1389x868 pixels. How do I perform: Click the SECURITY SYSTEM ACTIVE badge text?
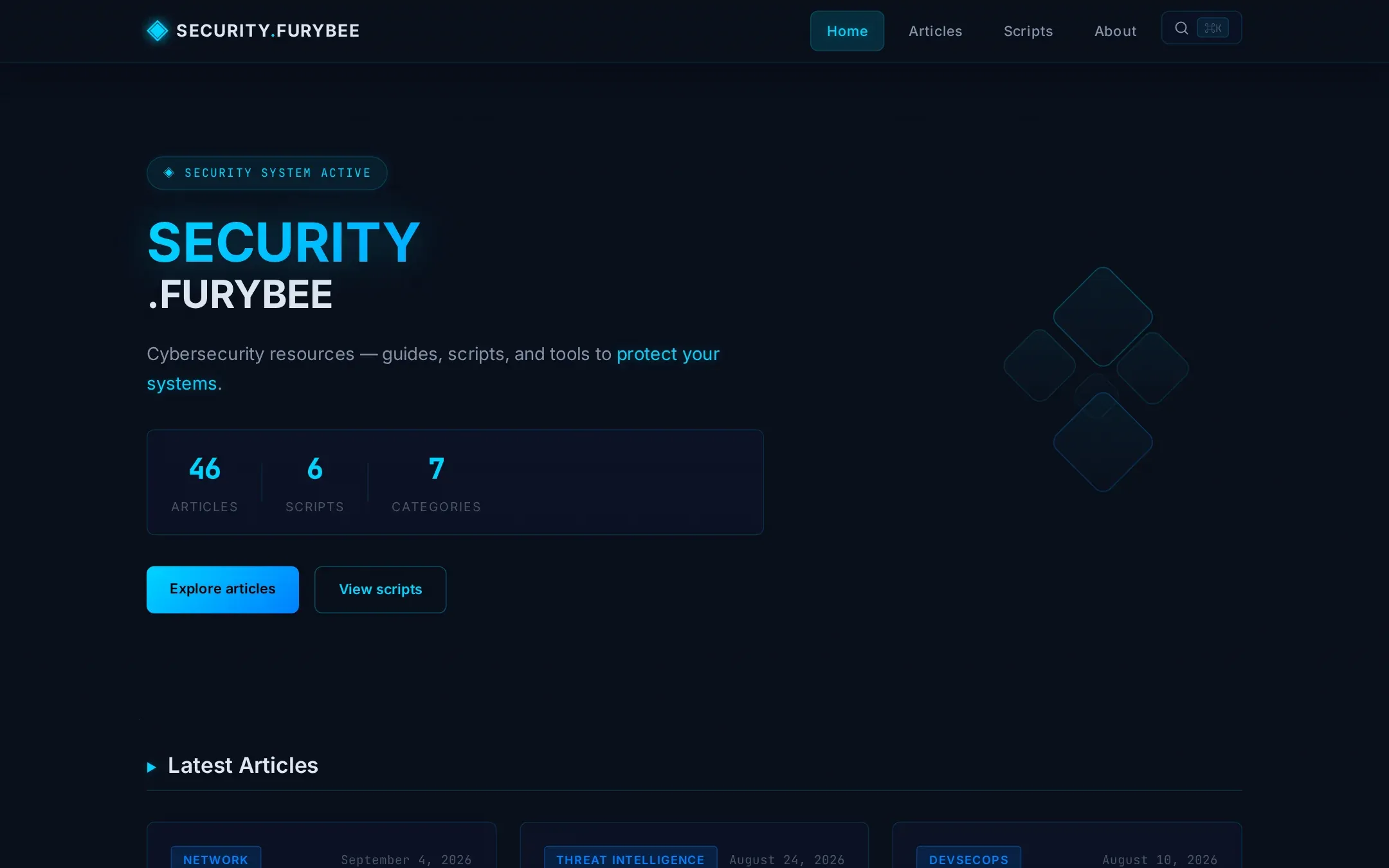(278, 173)
